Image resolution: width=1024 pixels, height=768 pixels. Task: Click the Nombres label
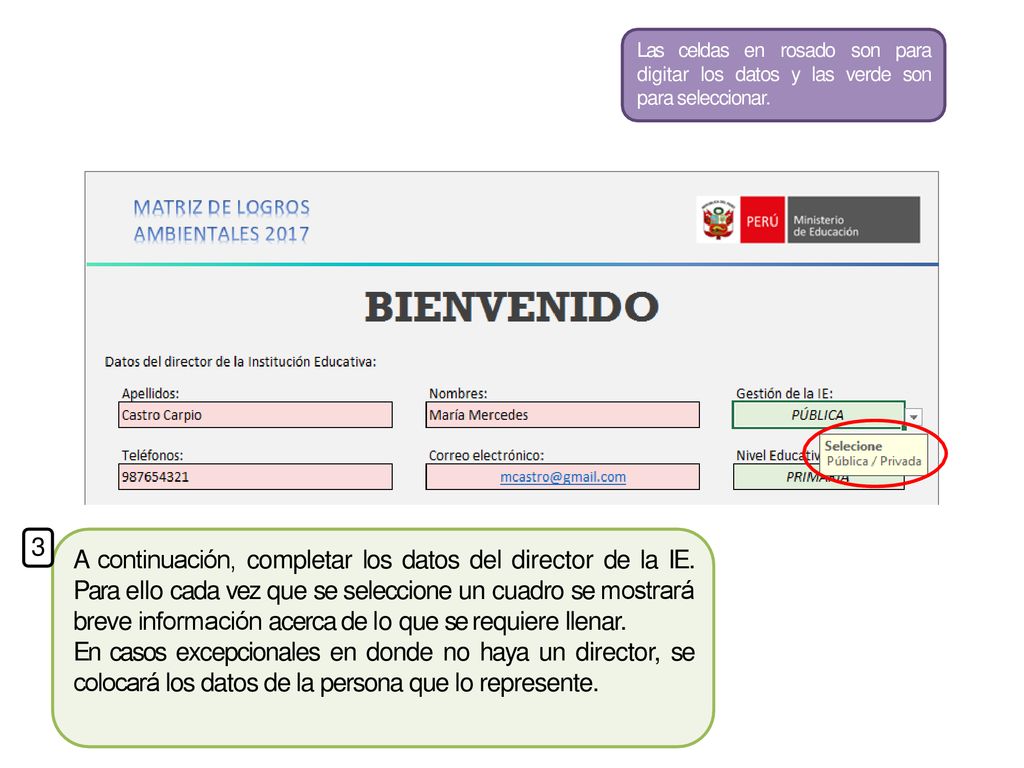(458, 393)
